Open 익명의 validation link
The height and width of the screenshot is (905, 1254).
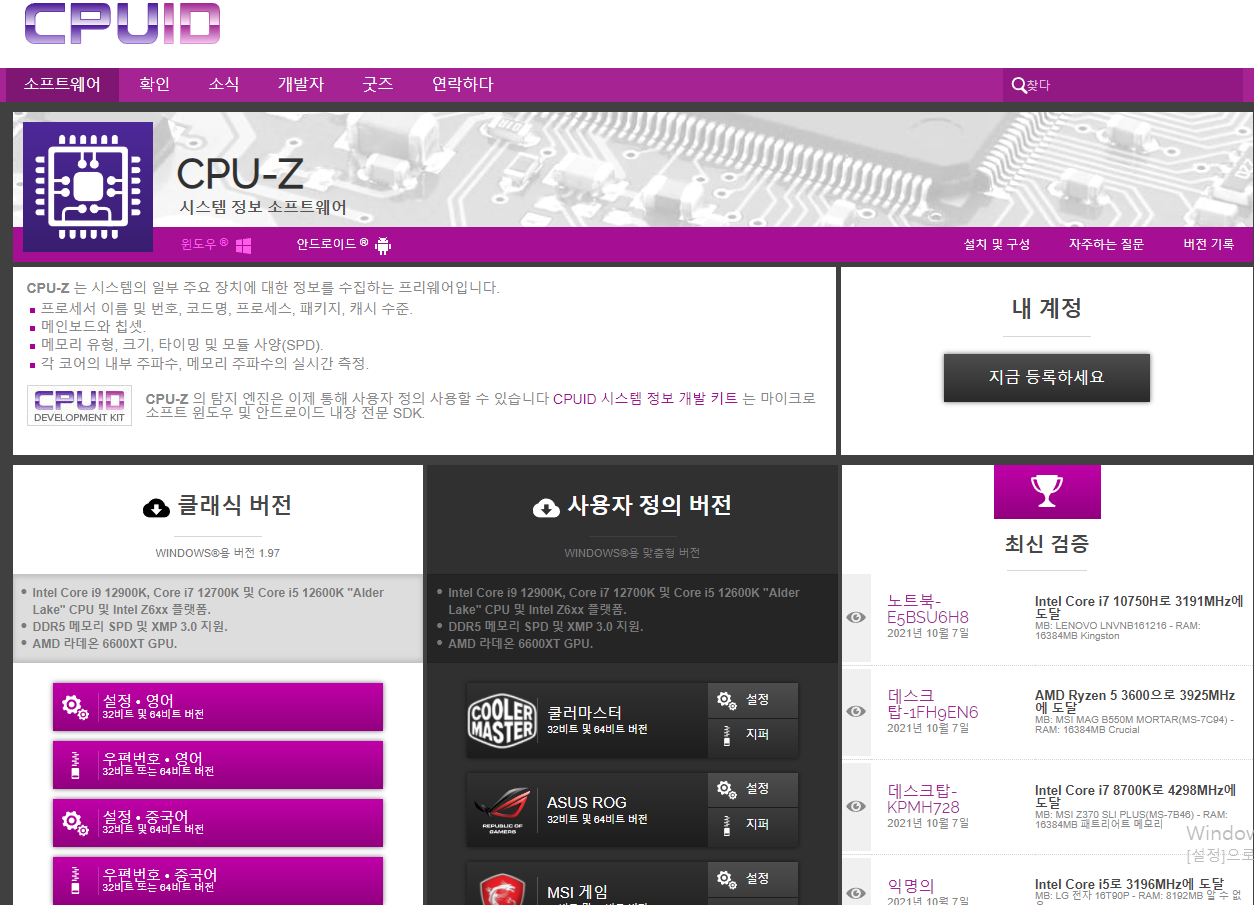coord(911,885)
